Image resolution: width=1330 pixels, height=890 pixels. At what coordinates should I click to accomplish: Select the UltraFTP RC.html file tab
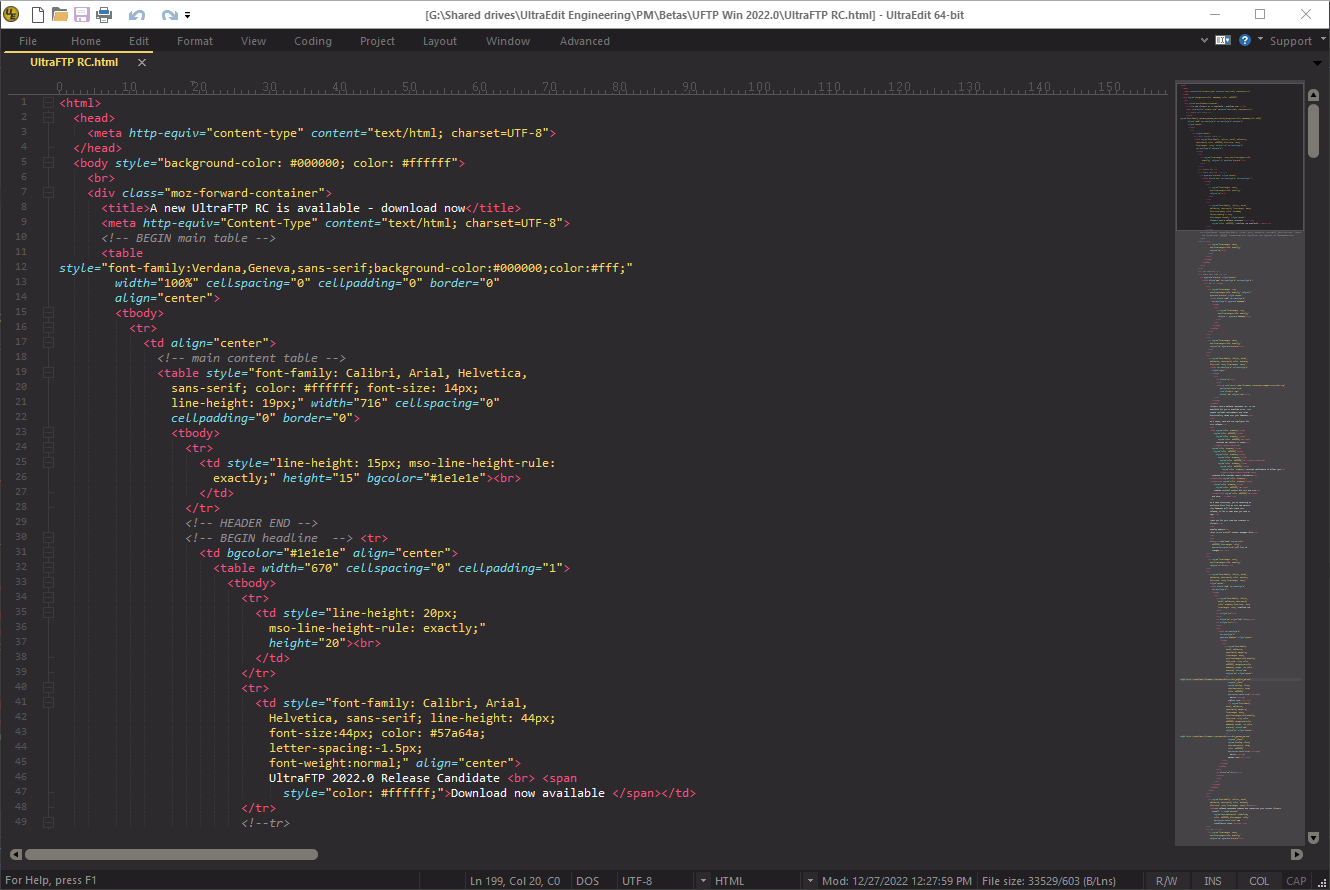[74, 62]
